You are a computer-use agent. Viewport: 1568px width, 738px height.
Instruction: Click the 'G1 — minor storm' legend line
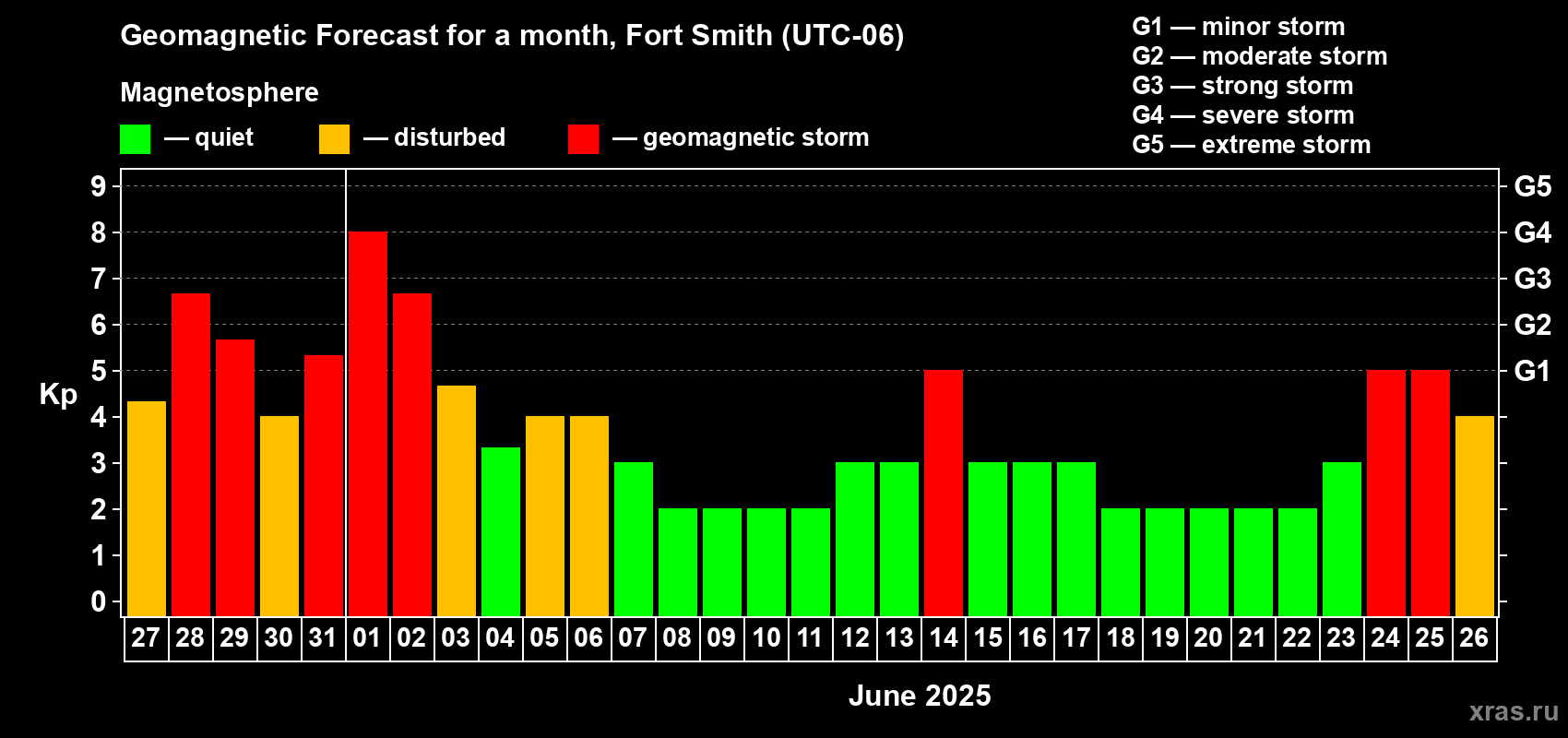[x=1239, y=27]
